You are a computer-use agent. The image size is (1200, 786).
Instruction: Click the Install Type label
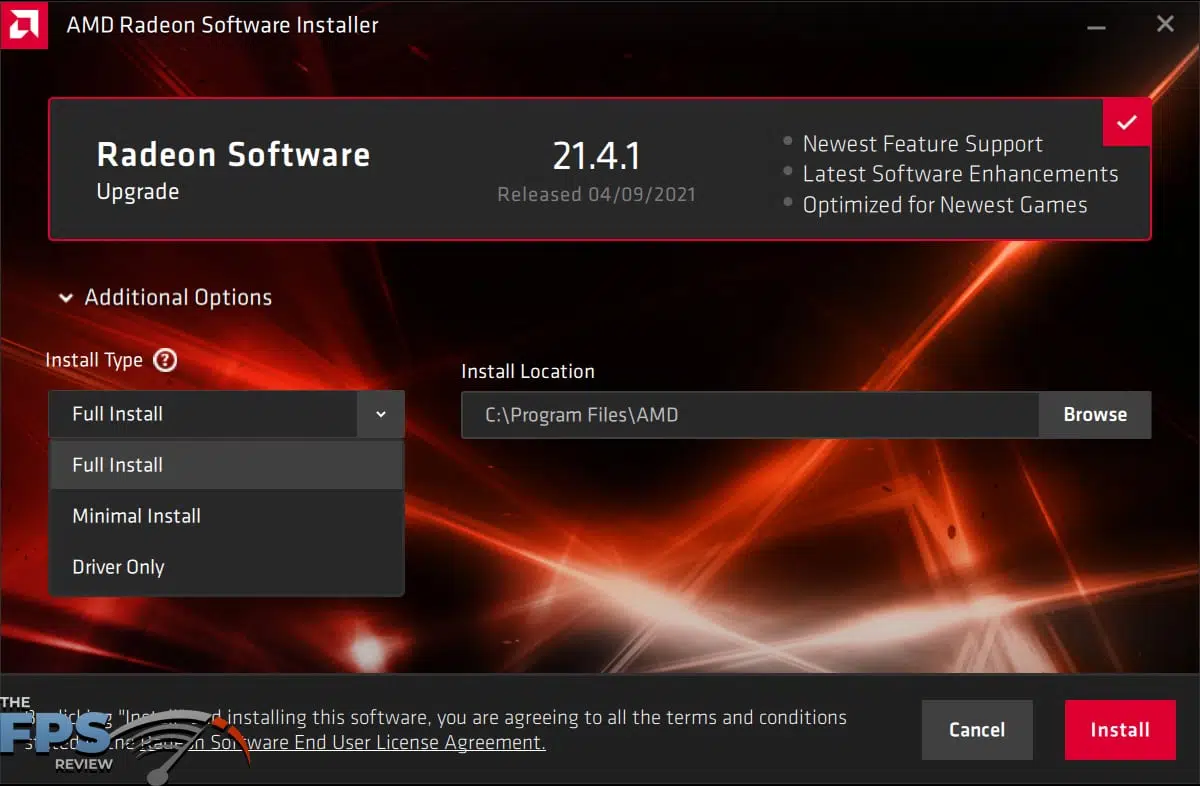(95, 360)
